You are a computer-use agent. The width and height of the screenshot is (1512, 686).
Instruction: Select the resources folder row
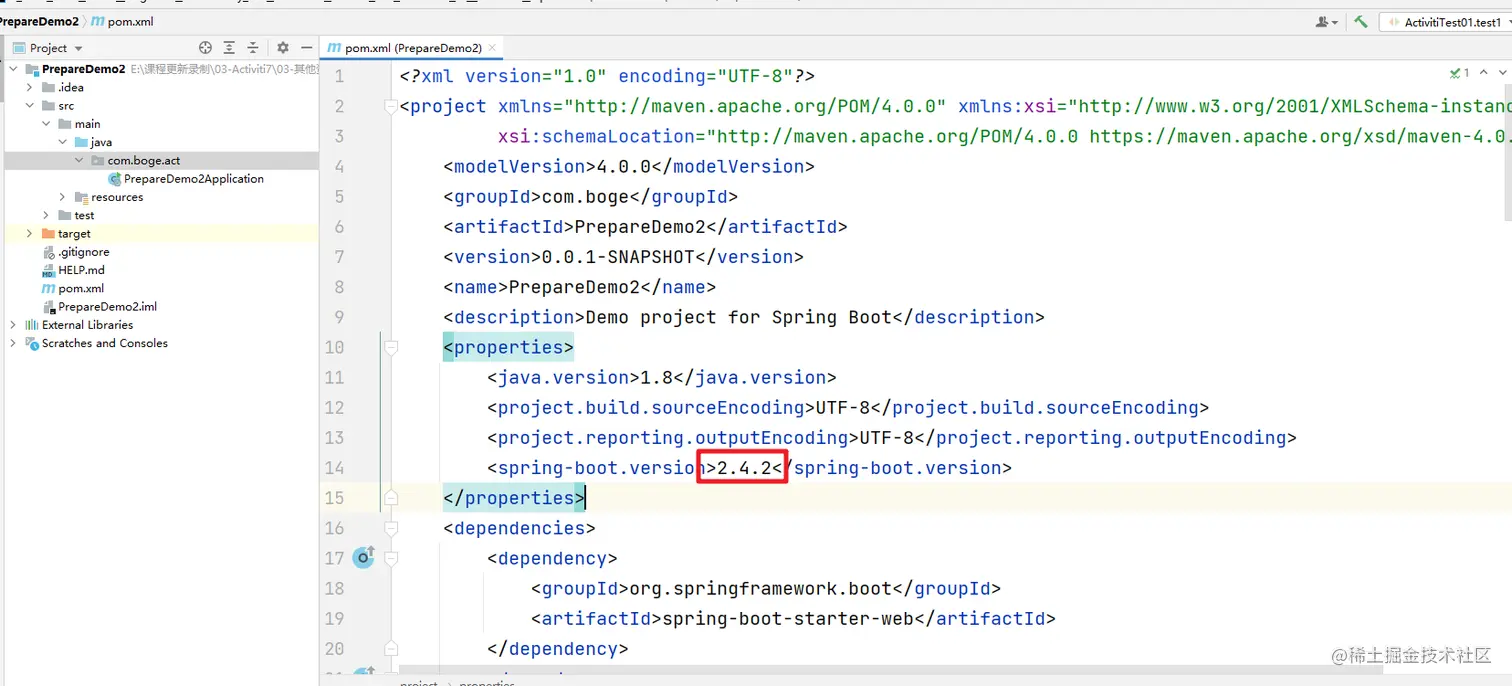(x=161, y=197)
